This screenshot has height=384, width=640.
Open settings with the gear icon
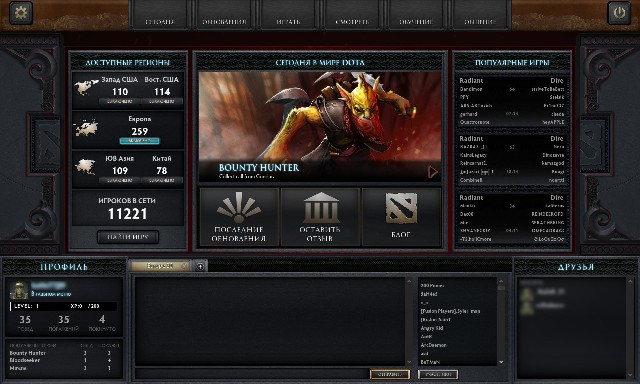tap(20, 13)
